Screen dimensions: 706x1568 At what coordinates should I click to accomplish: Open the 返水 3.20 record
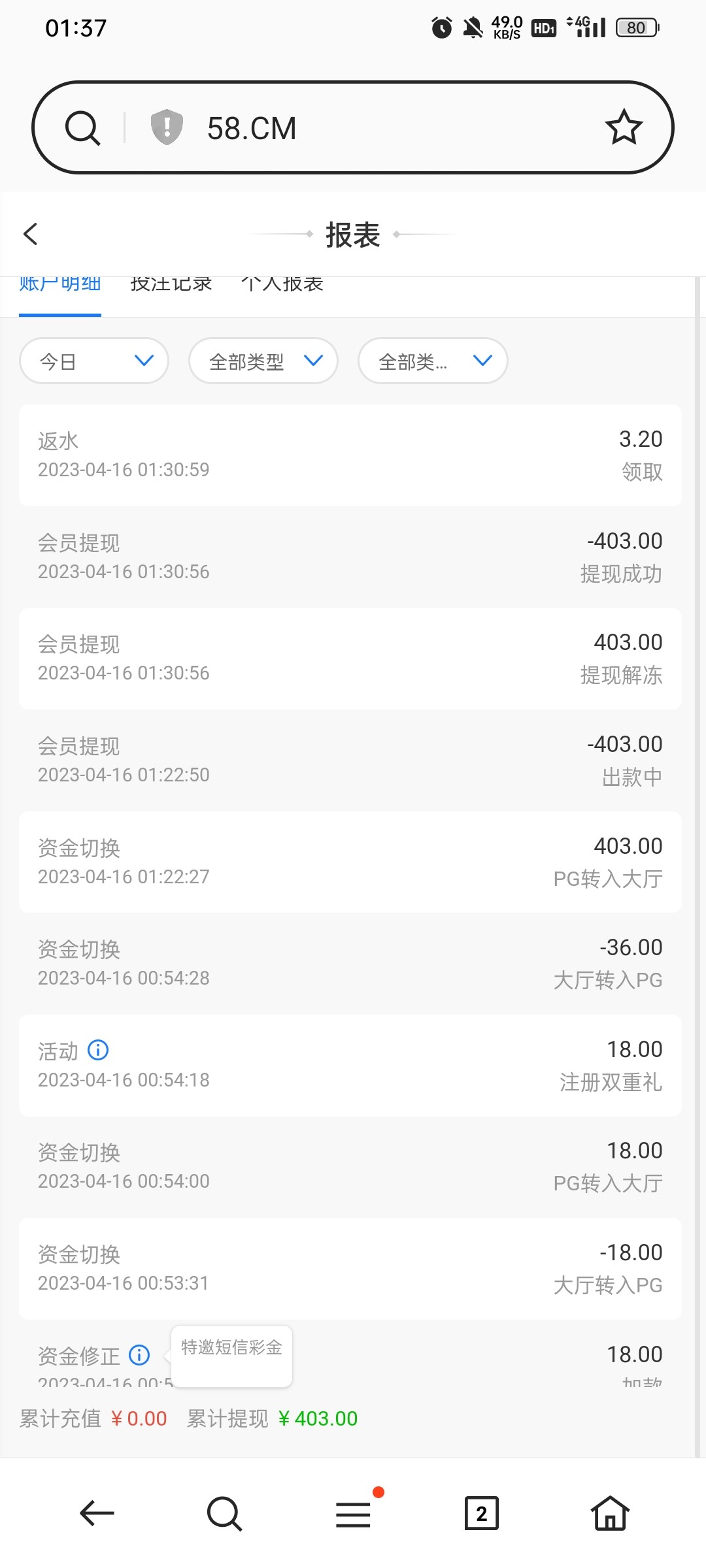(350, 455)
